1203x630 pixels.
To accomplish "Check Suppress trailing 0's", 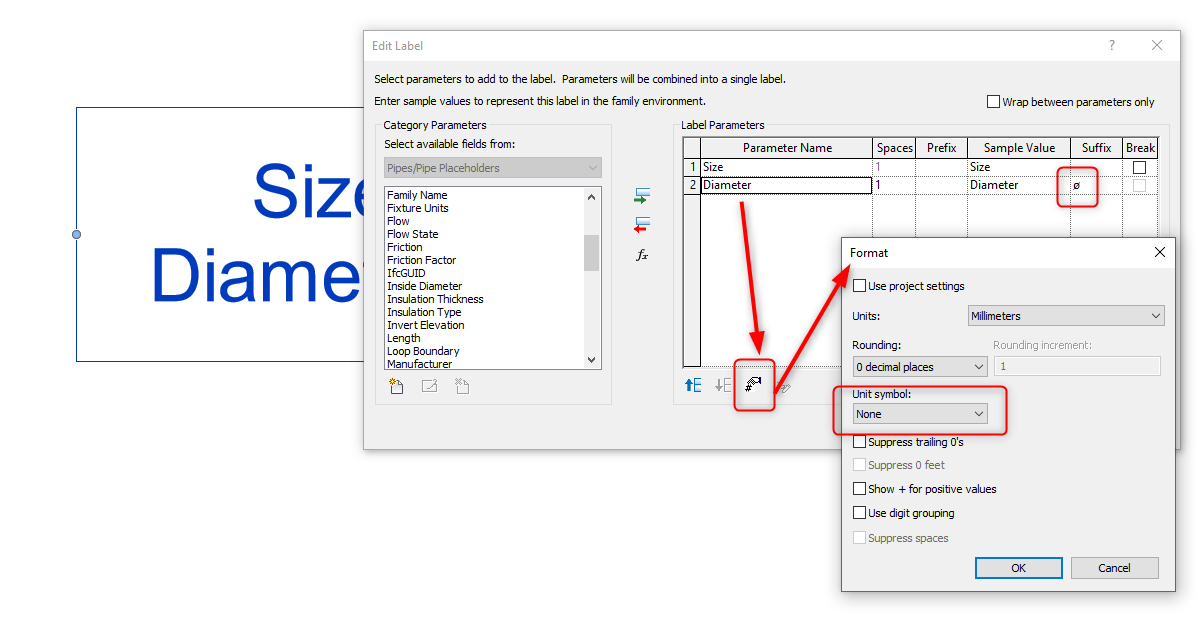I will point(859,441).
